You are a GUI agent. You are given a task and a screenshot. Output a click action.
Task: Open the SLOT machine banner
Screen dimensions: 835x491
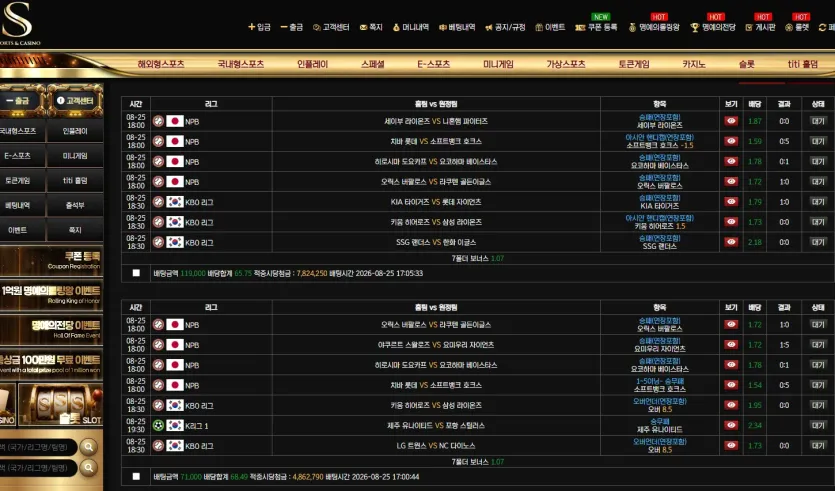[60, 404]
